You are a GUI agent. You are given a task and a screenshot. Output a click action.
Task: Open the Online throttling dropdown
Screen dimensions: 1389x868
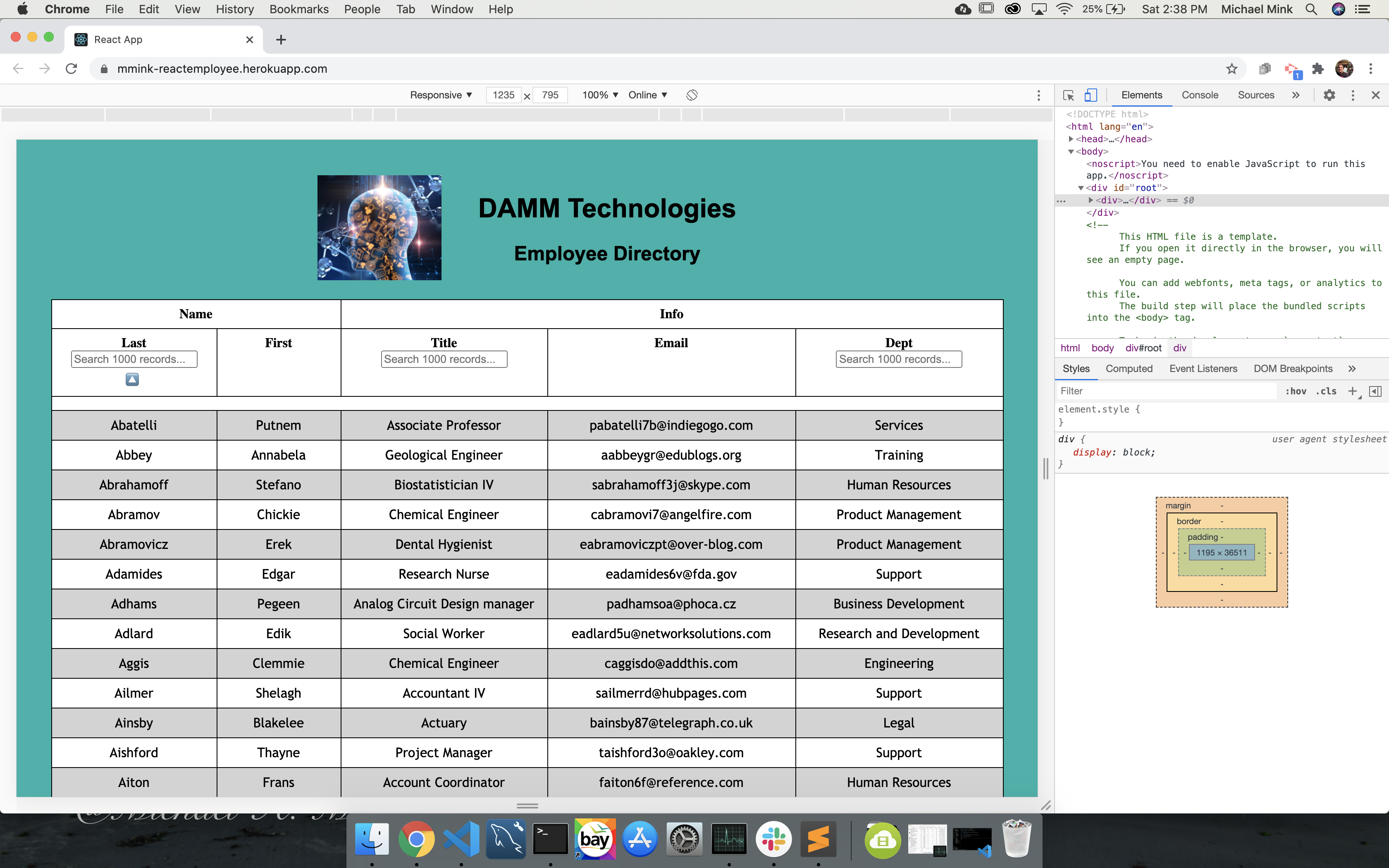[647, 95]
